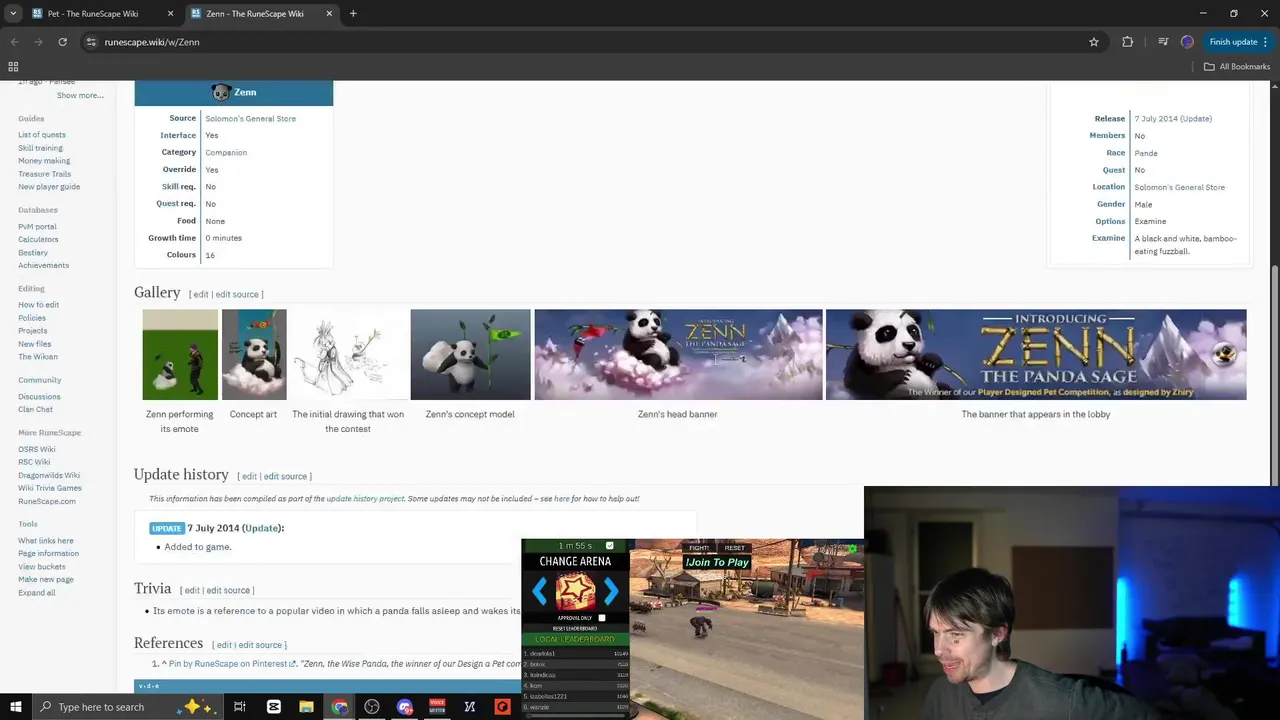This screenshot has height=720, width=1280.
Task: Open a new browser tab
Action: click(x=353, y=14)
